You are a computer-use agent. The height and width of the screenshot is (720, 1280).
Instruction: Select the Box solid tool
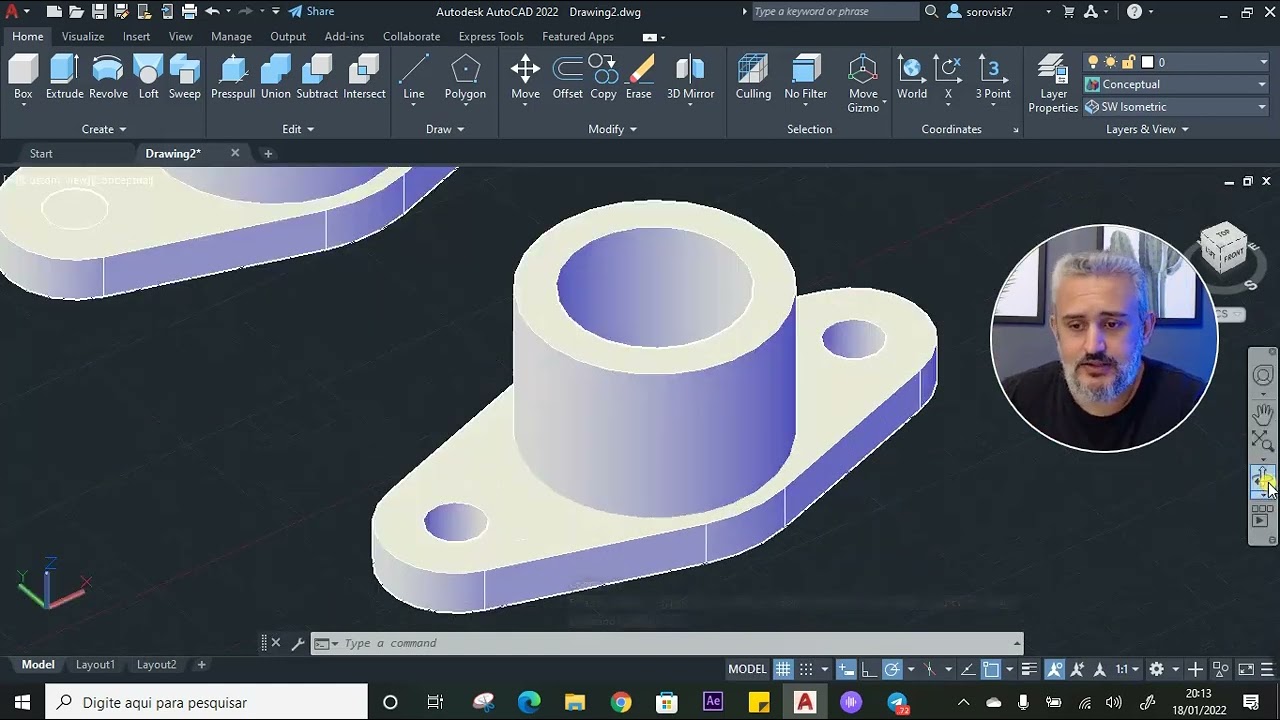(23, 78)
